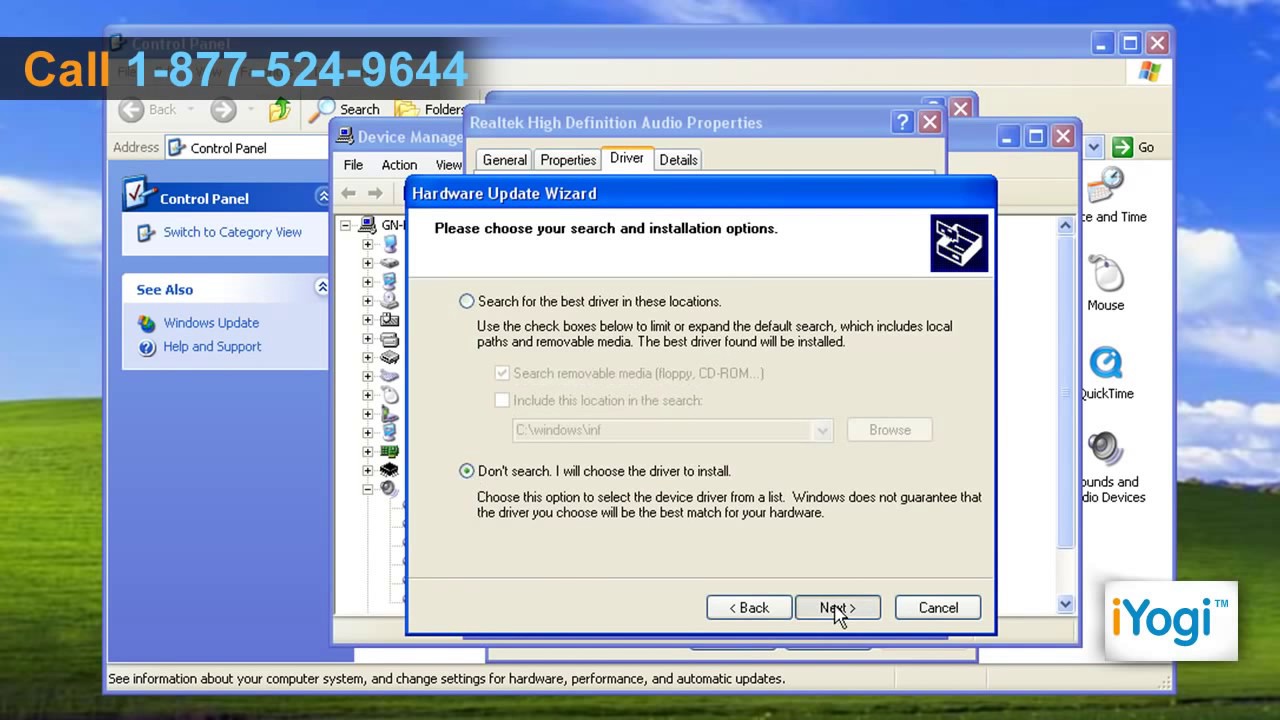Click the Device Manager scrollbar up arrow
This screenshot has height=720, width=1280.
(x=1065, y=226)
